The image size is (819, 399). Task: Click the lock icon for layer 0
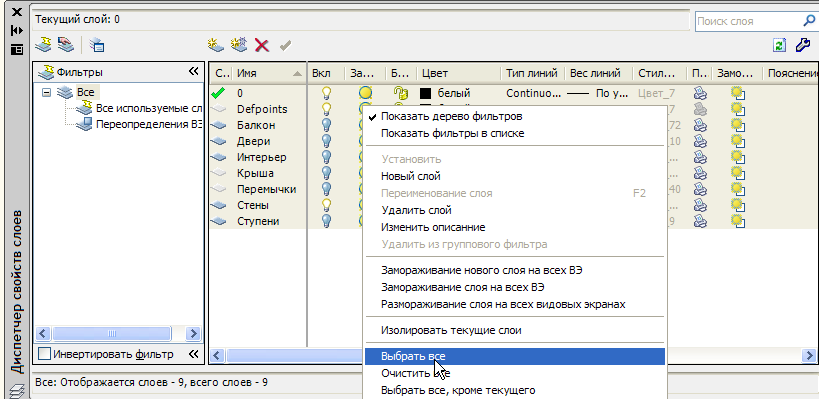click(x=400, y=93)
